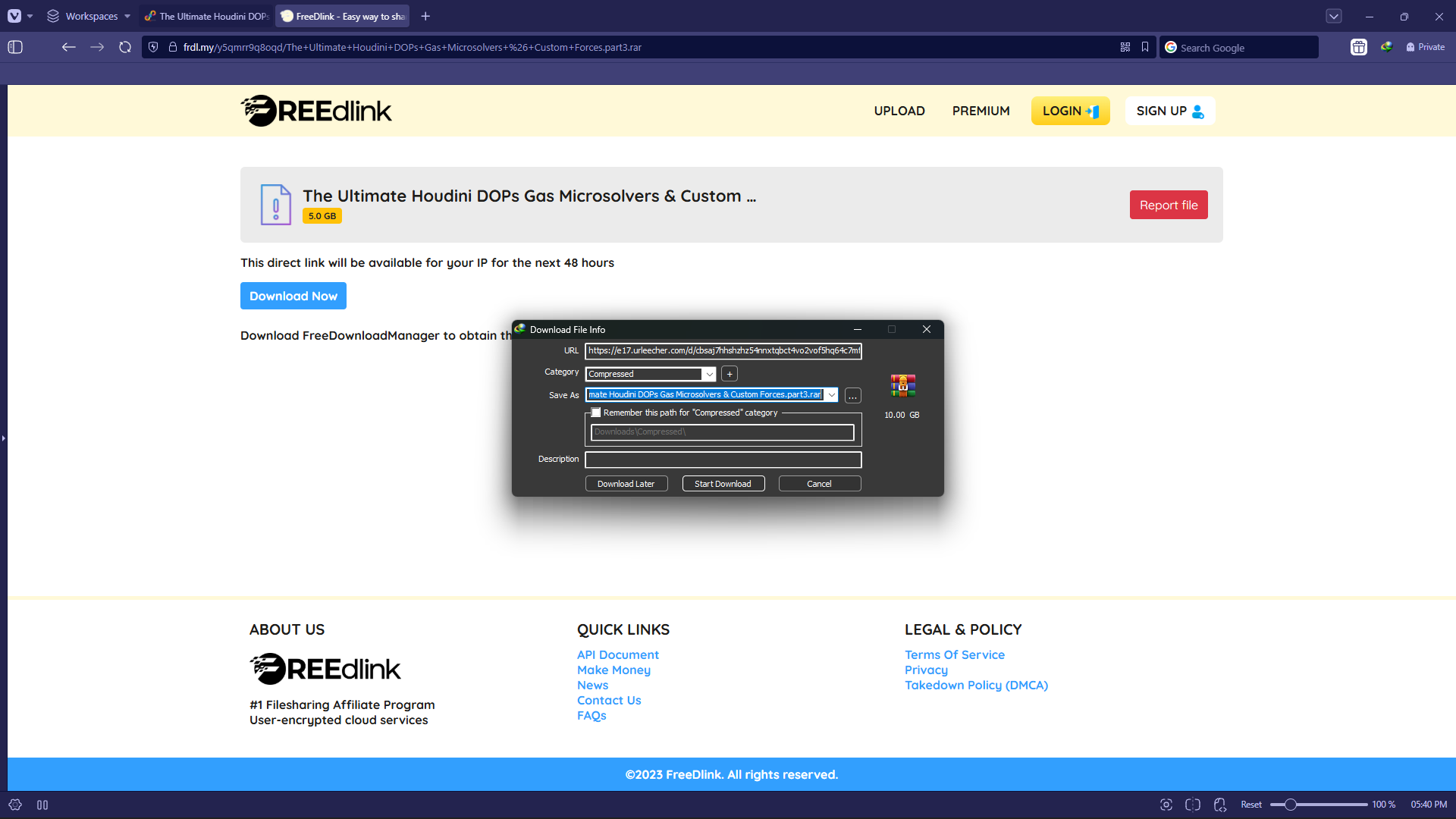Open Takedown Policy (DMCA) link
The height and width of the screenshot is (819, 1456).
(x=976, y=685)
